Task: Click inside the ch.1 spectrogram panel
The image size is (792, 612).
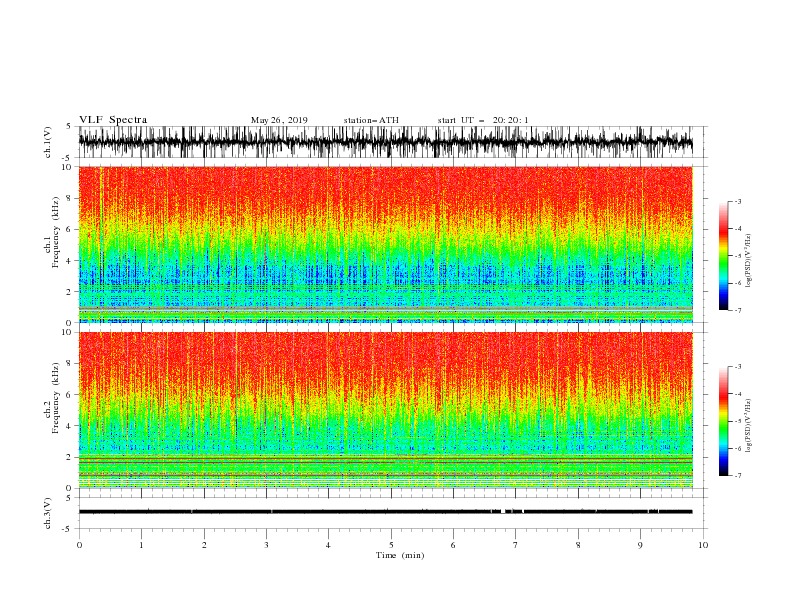Action: 385,244
